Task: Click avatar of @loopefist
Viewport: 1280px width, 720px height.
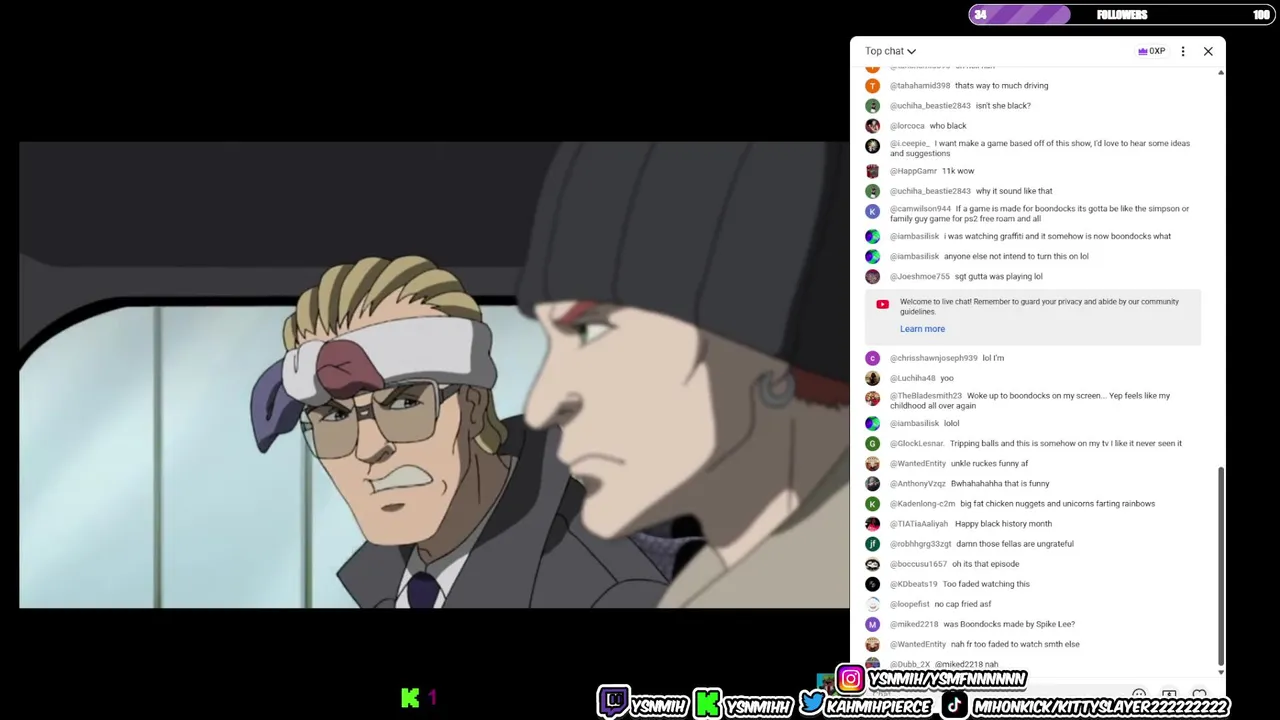Action: pyautogui.click(x=872, y=604)
